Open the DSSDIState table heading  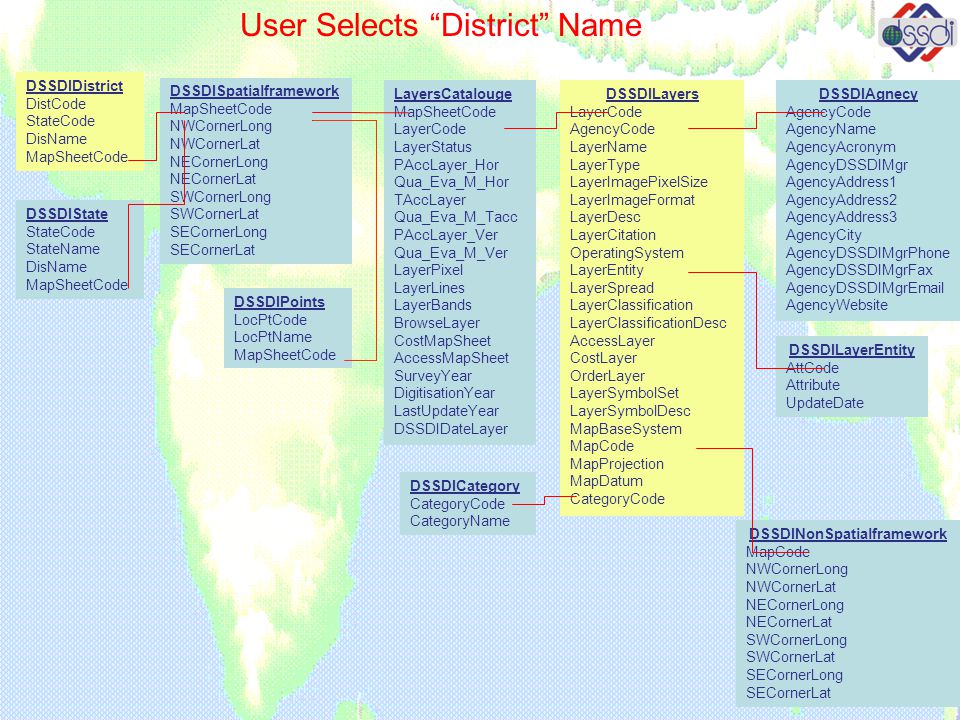tap(67, 214)
